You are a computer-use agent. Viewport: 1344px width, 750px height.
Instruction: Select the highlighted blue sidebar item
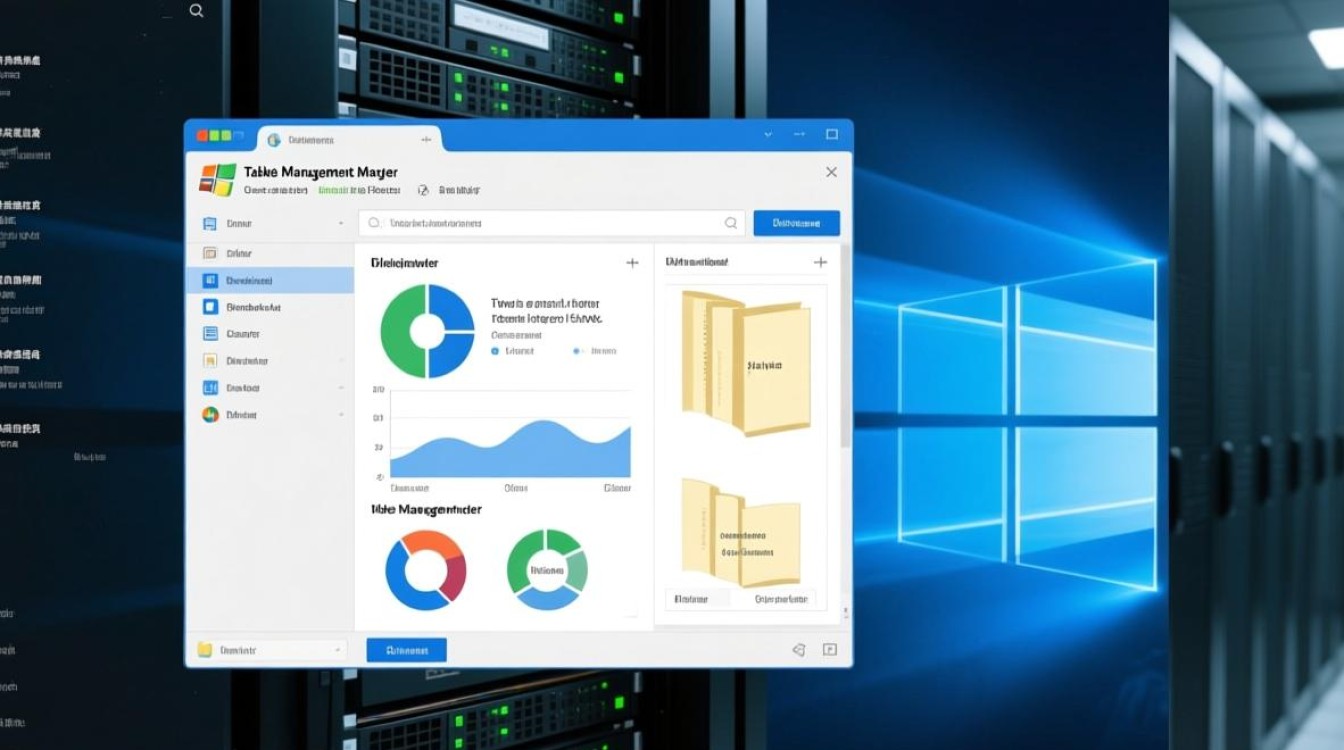(270, 281)
